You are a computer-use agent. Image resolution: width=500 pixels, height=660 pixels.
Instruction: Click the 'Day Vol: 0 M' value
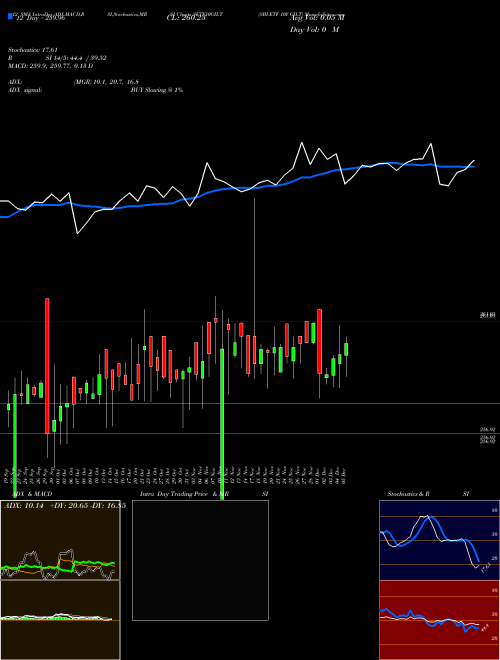coord(314,30)
